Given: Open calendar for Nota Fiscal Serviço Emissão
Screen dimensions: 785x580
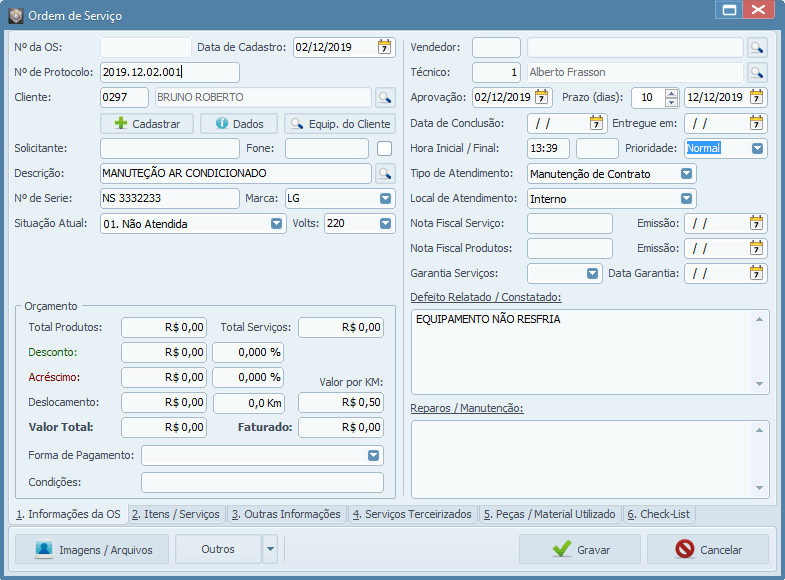Looking at the screenshot, I should (756, 223).
